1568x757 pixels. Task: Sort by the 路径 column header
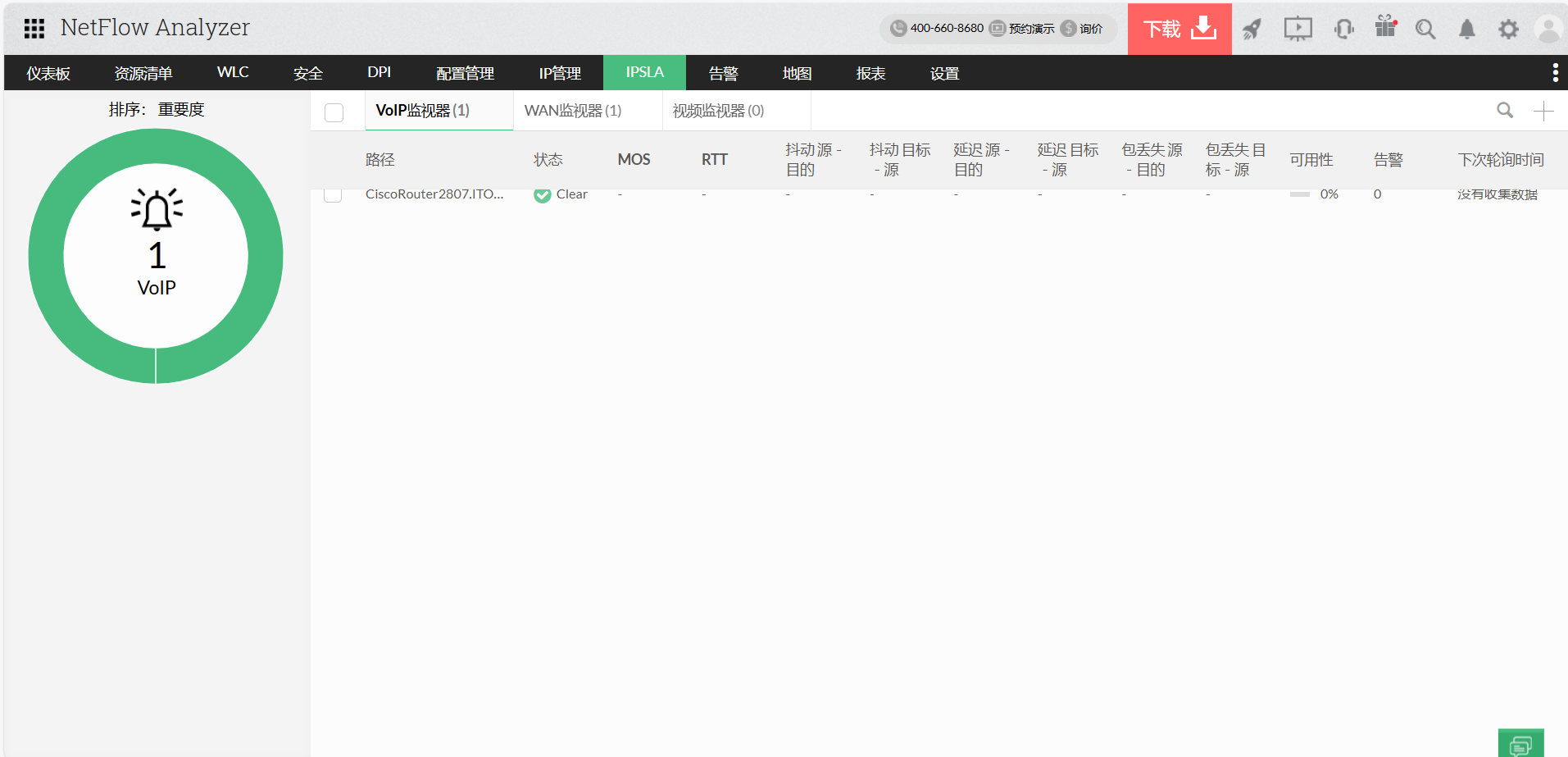(380, 160)
